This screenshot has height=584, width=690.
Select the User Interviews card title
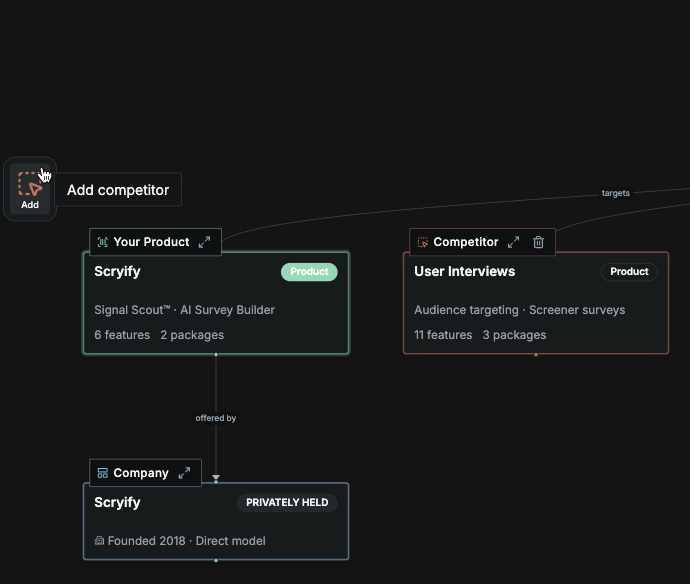tap(464, 272)
